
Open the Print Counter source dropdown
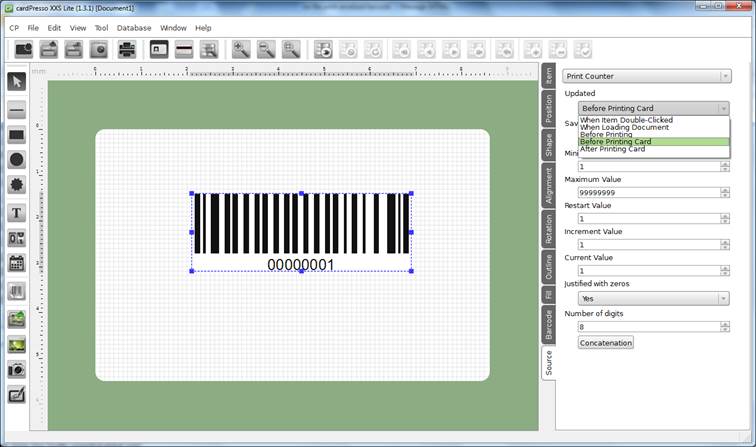click(x=647, y=76)
